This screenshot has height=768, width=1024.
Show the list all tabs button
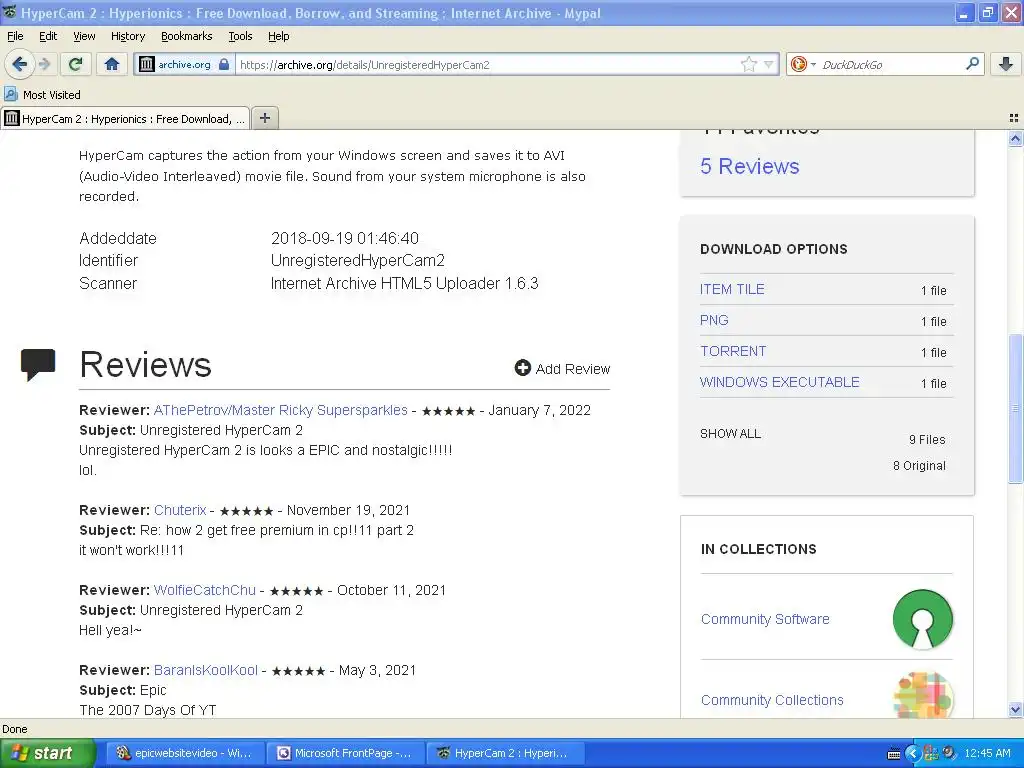(x=1014, y=118)
